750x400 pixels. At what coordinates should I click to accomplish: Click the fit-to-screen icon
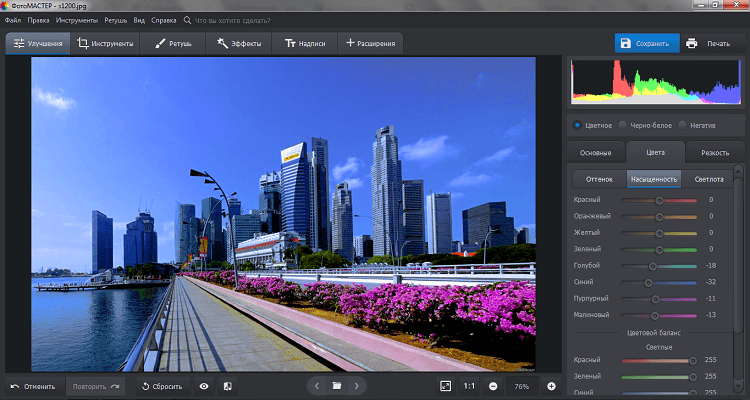click(x=446, y=385)
